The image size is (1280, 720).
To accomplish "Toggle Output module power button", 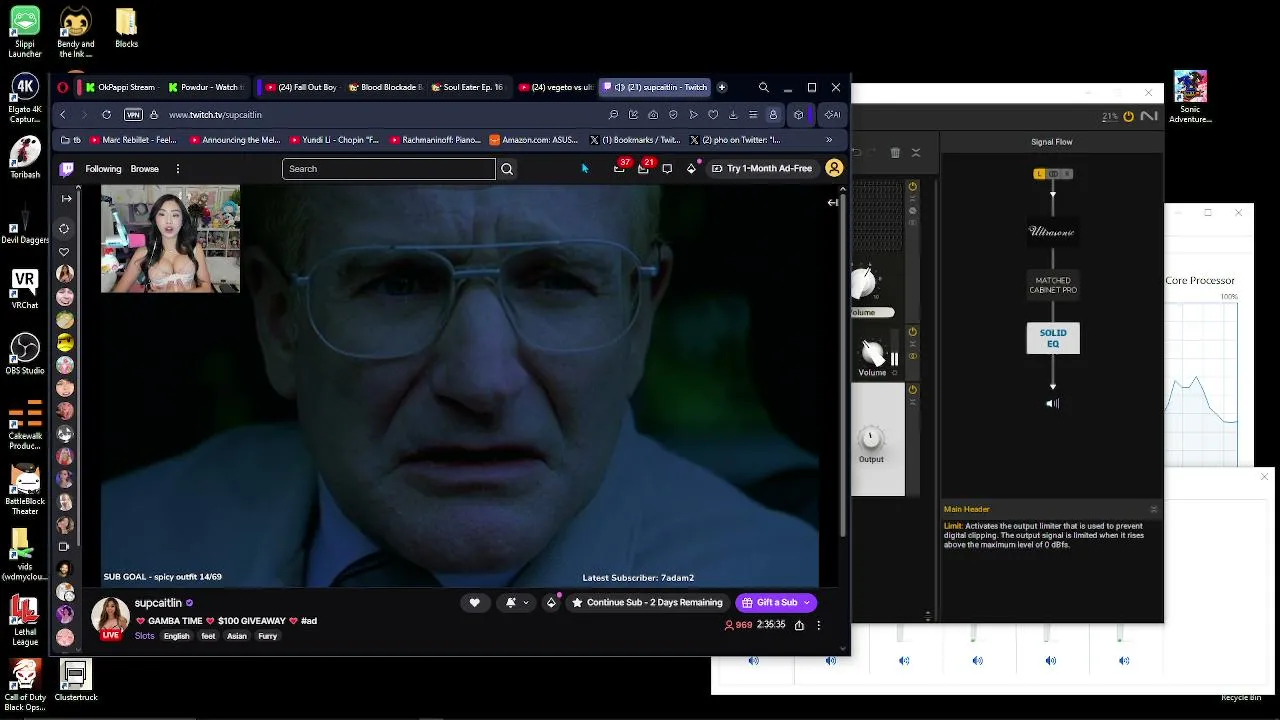I will (912, 389).
